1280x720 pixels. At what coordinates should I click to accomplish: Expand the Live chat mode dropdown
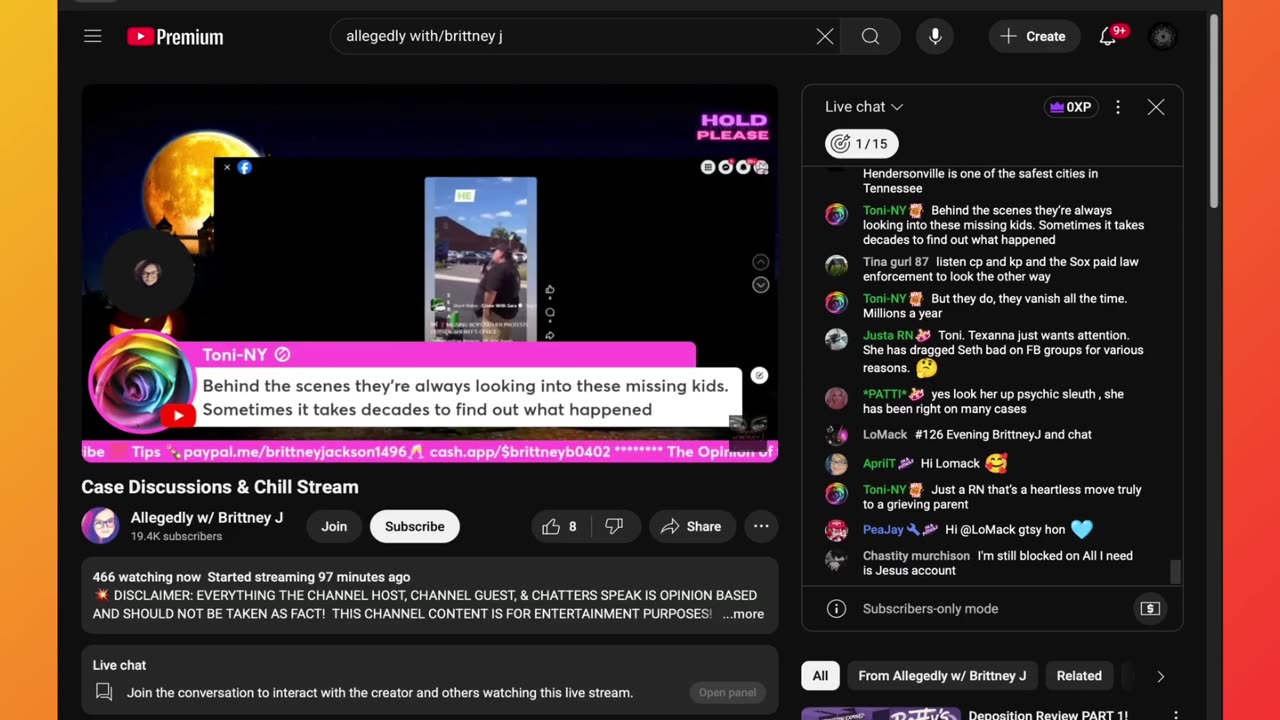864,107
